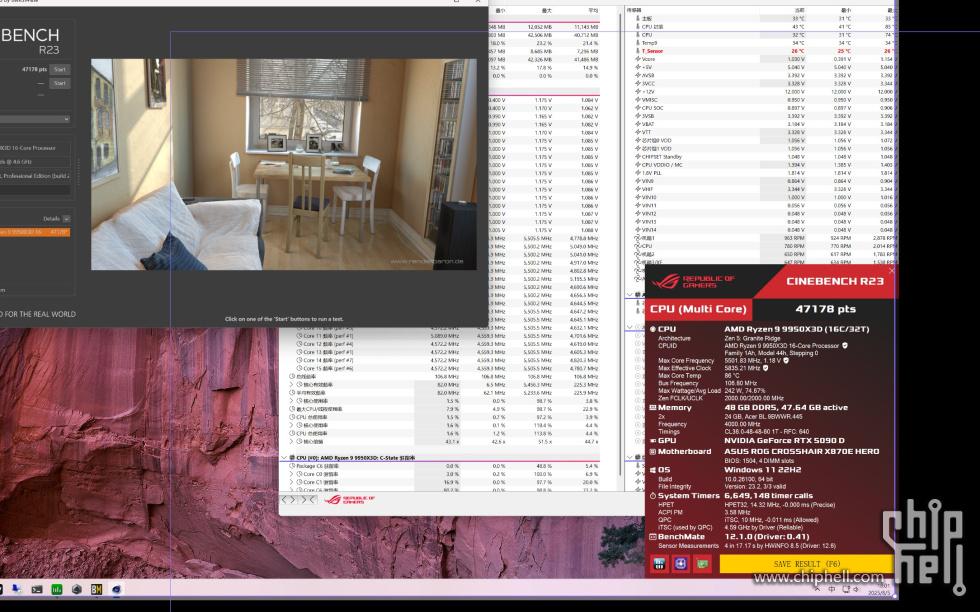Click the stopwatch icon beside System Timers
This screenshot has height=612, width=980.
point(652,496)
